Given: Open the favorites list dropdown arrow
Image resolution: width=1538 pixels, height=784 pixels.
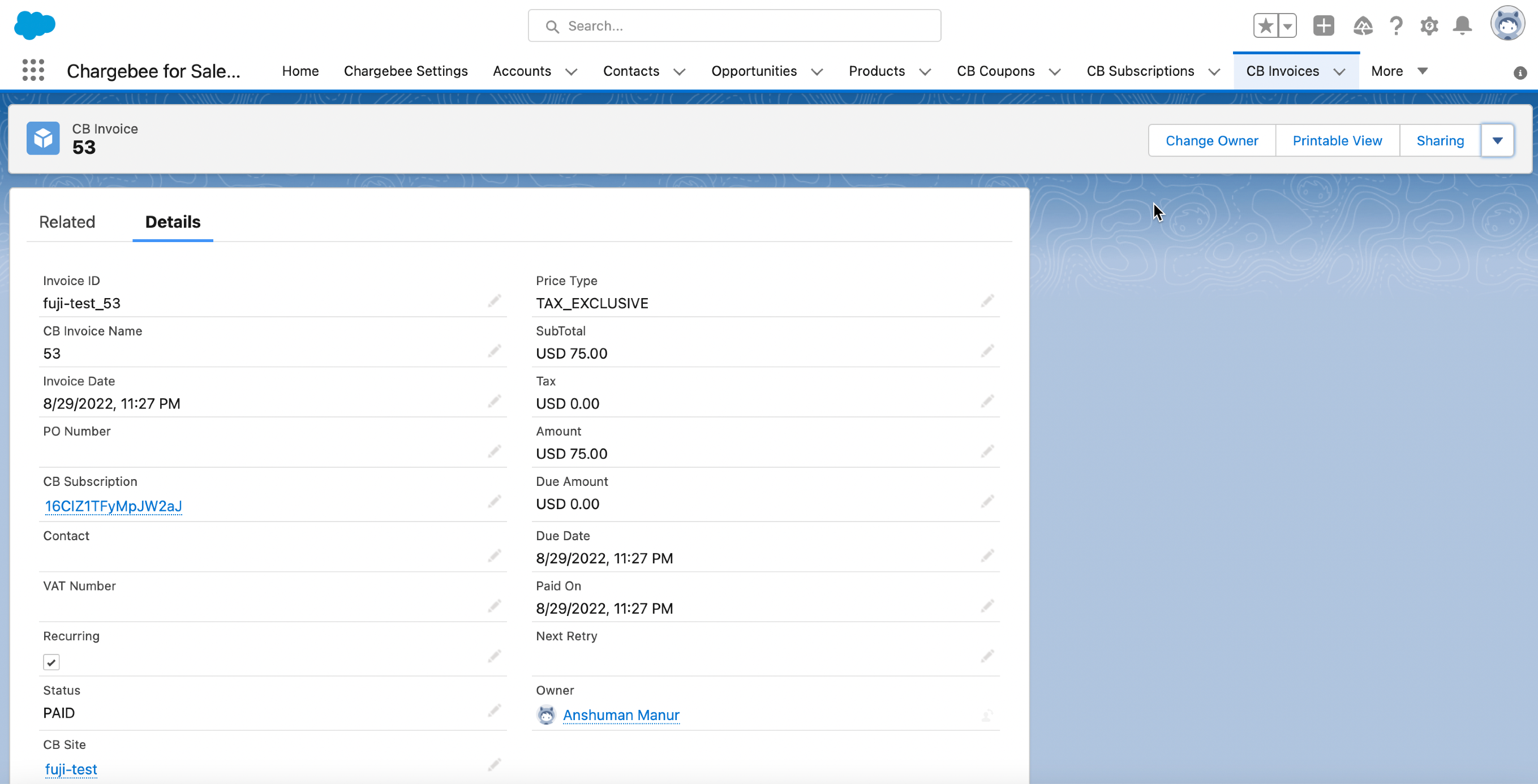Looking at the screenshot, I should click(1287, 25).
